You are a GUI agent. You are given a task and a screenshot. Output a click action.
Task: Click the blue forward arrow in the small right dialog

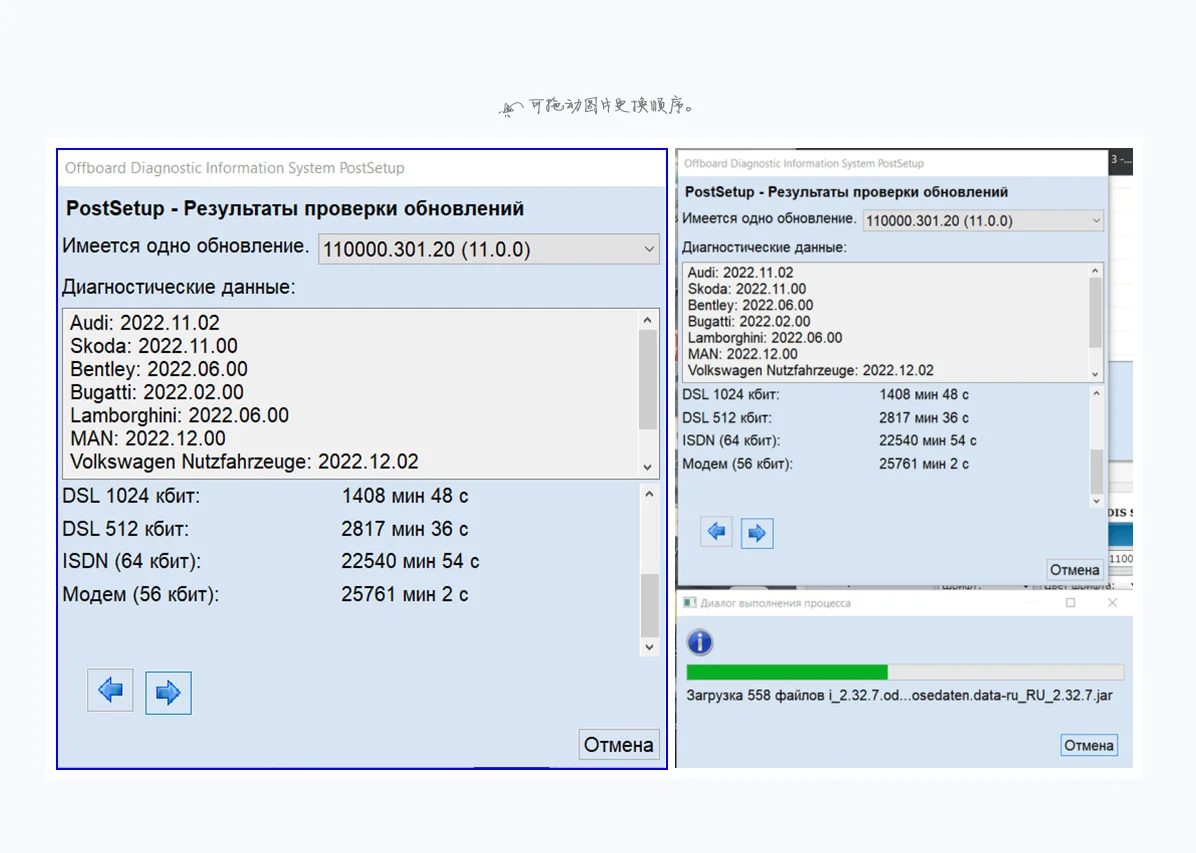pos(757,533)
